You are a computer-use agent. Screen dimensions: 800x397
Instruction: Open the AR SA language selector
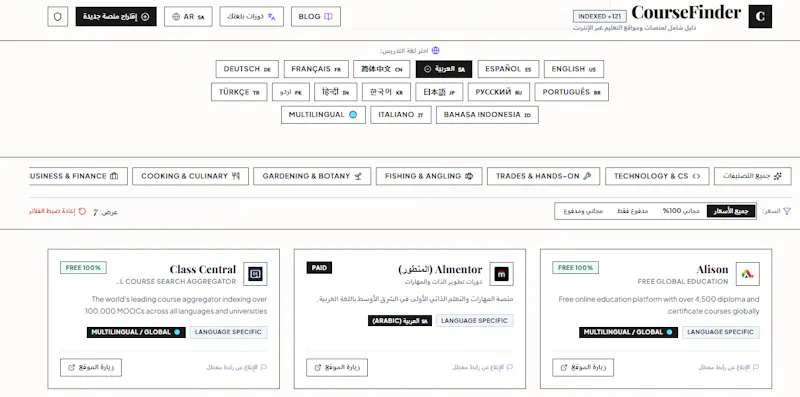[188, 16]
